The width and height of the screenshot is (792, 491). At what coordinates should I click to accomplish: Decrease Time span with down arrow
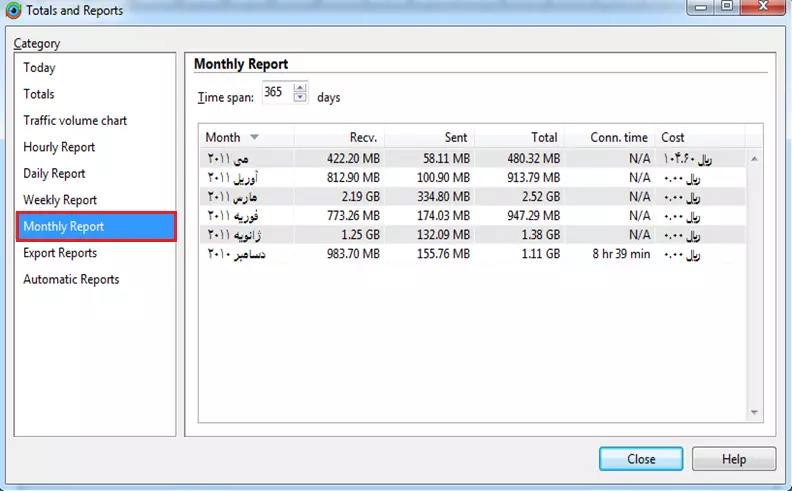coord(300,98)
